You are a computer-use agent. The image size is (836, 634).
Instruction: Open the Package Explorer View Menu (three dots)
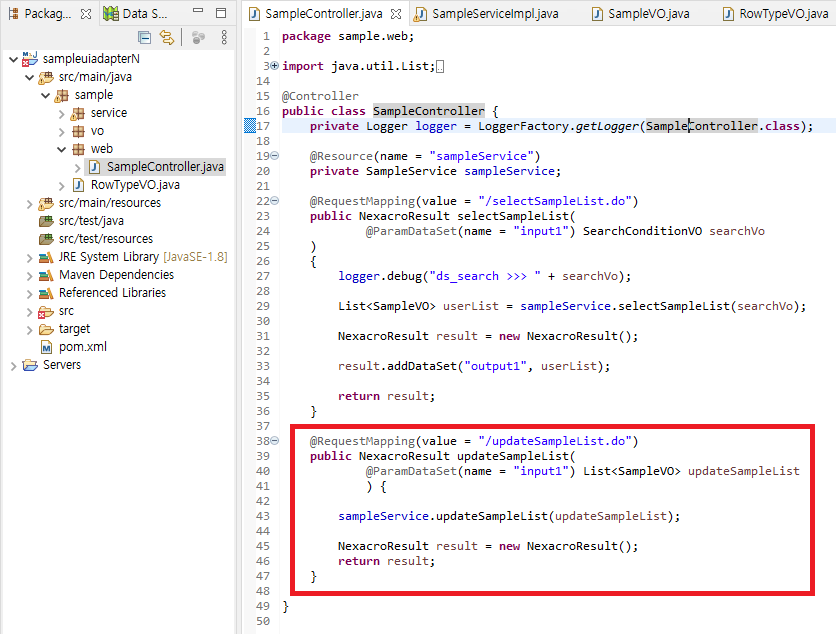(x=224, y=37)
